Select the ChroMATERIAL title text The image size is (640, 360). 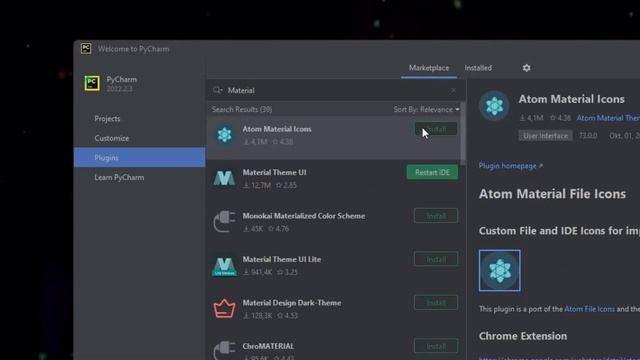tap(268, 346)
